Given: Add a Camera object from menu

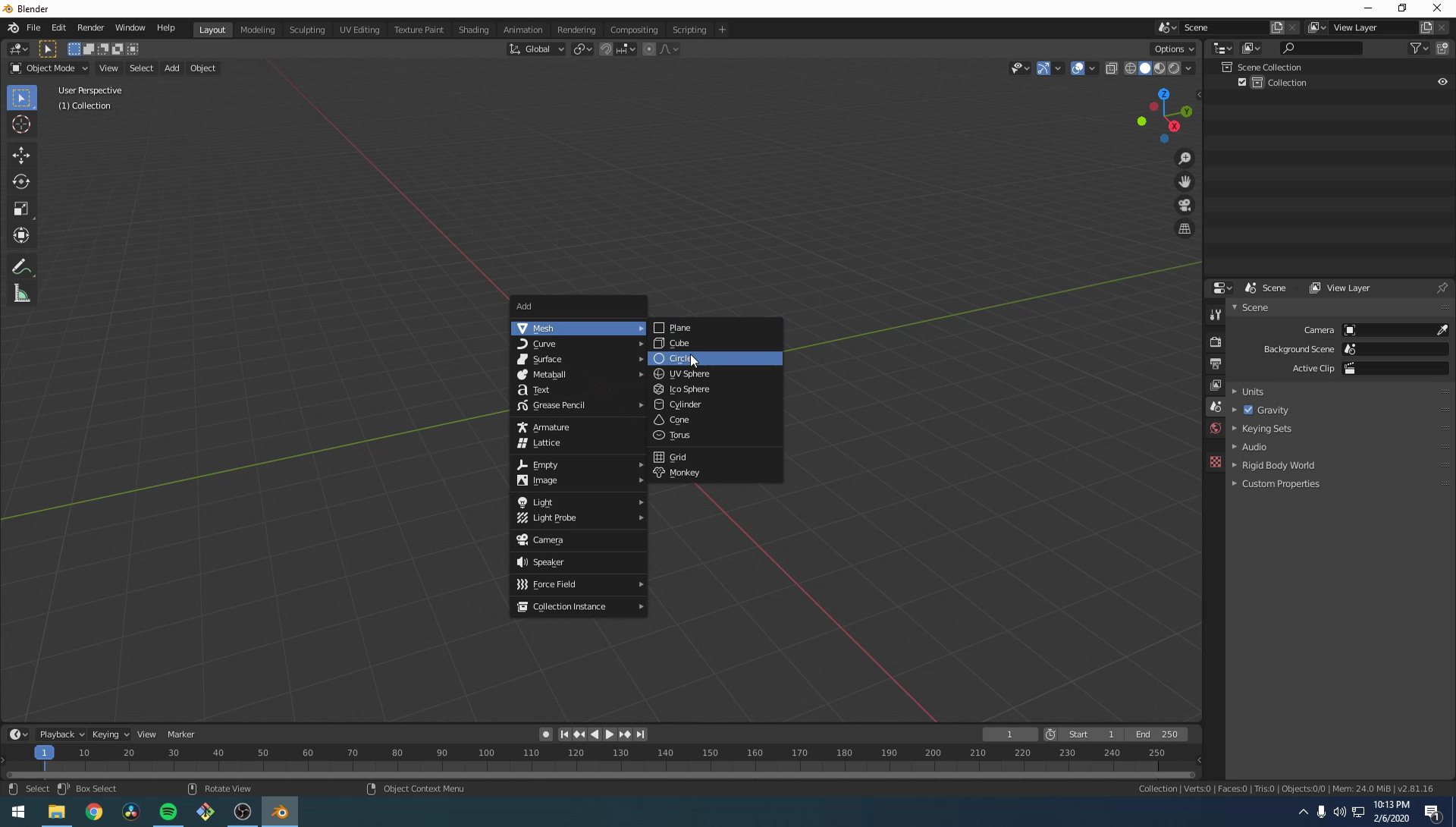Looking at the screenshot, I should [x=579, y=540].
